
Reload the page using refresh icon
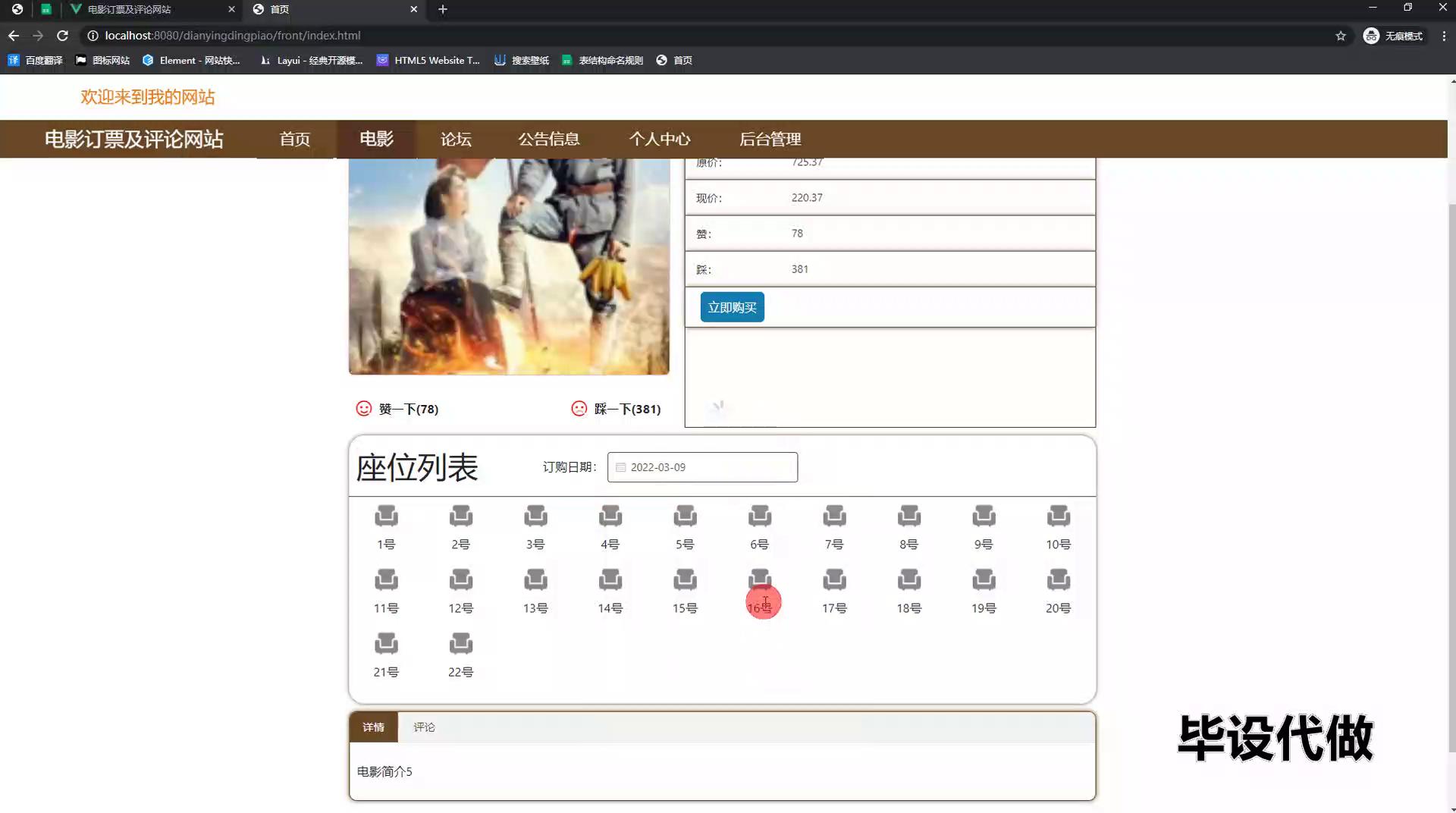click(63, 36)
